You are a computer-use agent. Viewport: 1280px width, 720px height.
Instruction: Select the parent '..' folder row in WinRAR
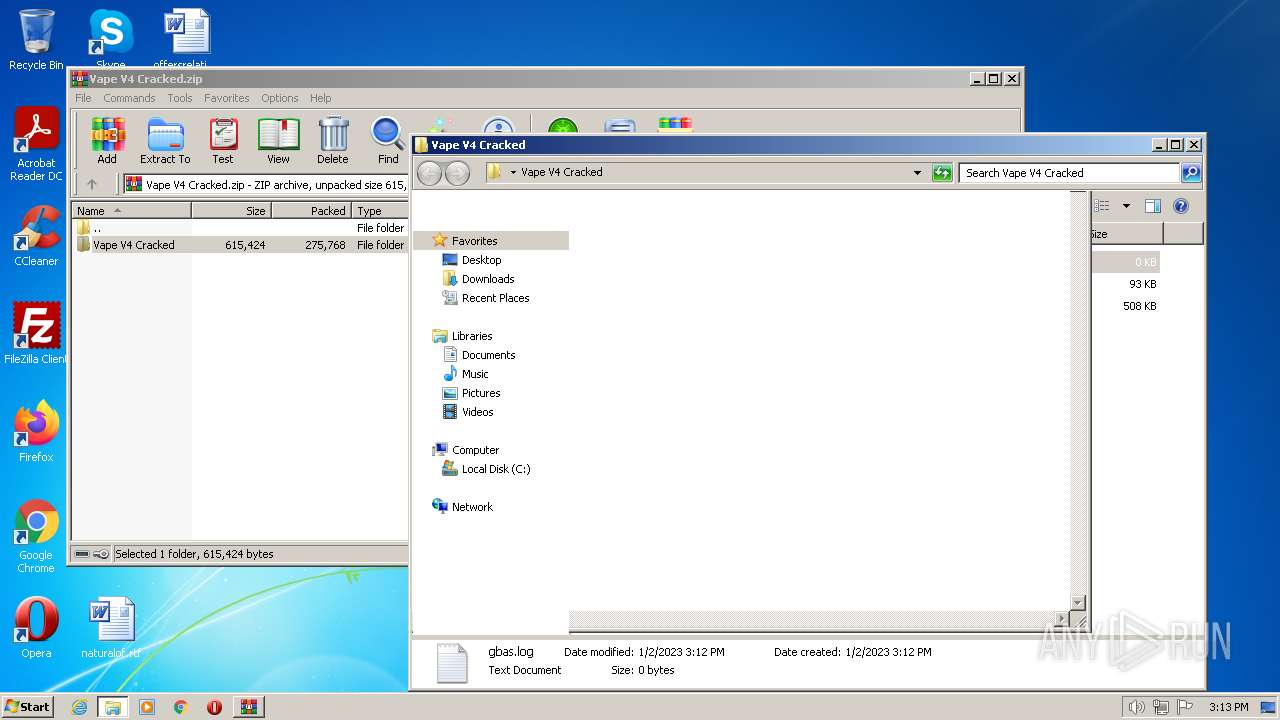[x=240, y=228]
